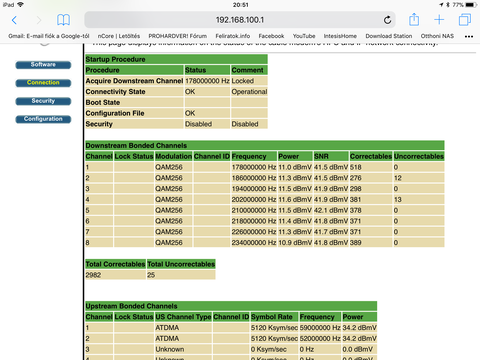Open the Feliratok.info bookmark

233,36
